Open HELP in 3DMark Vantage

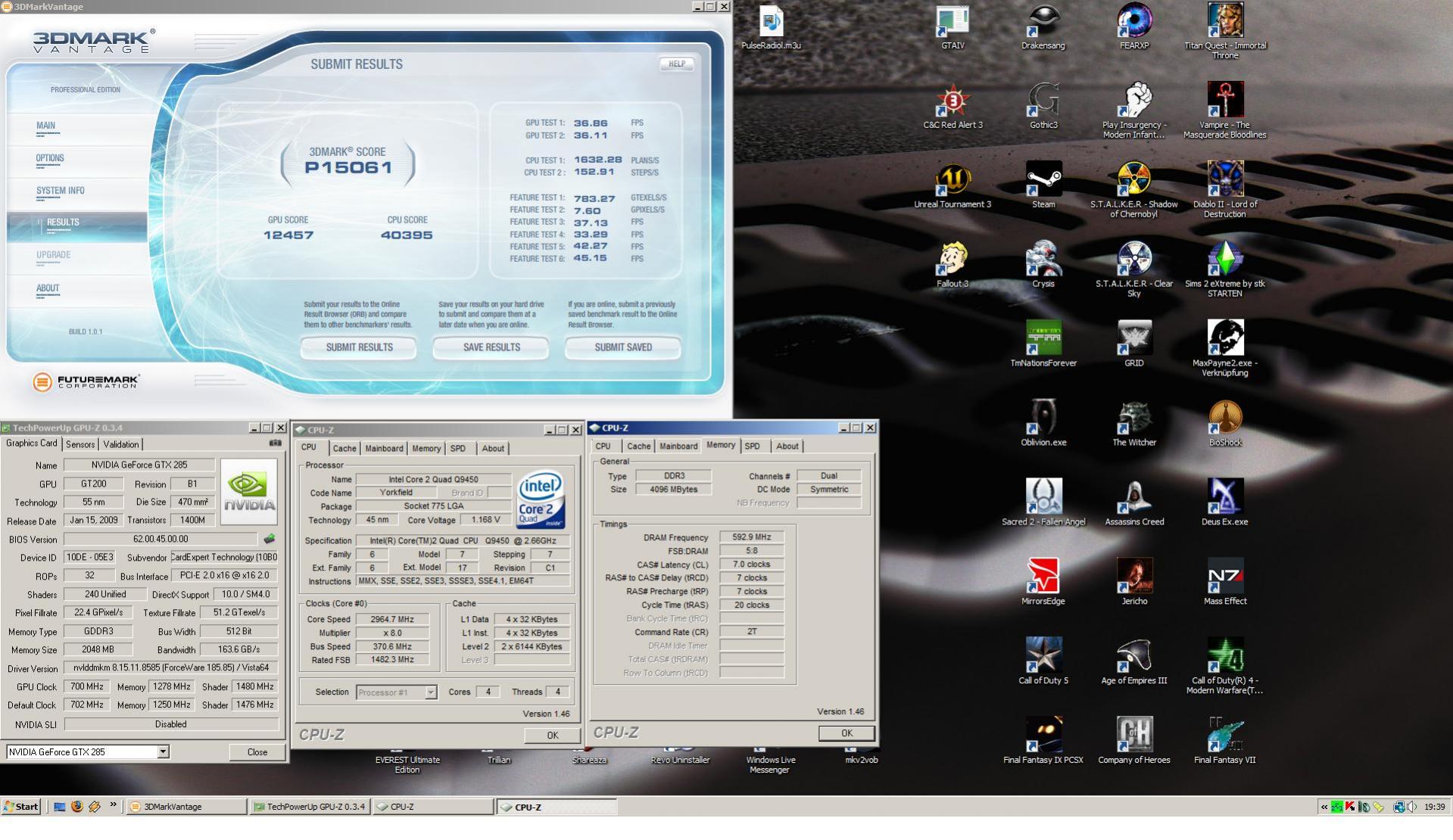[676, 64]
